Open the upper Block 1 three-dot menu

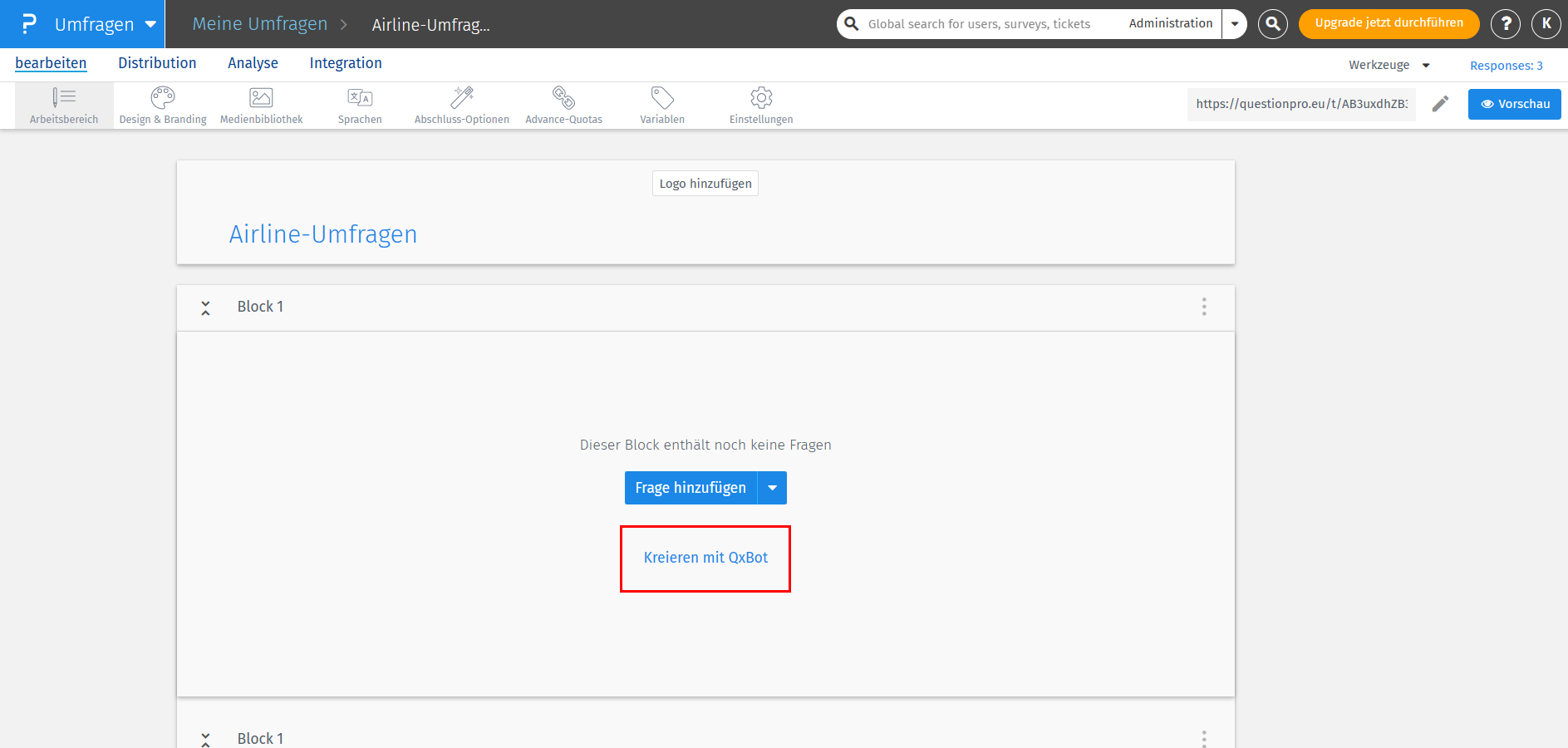tap(1204, 307)
